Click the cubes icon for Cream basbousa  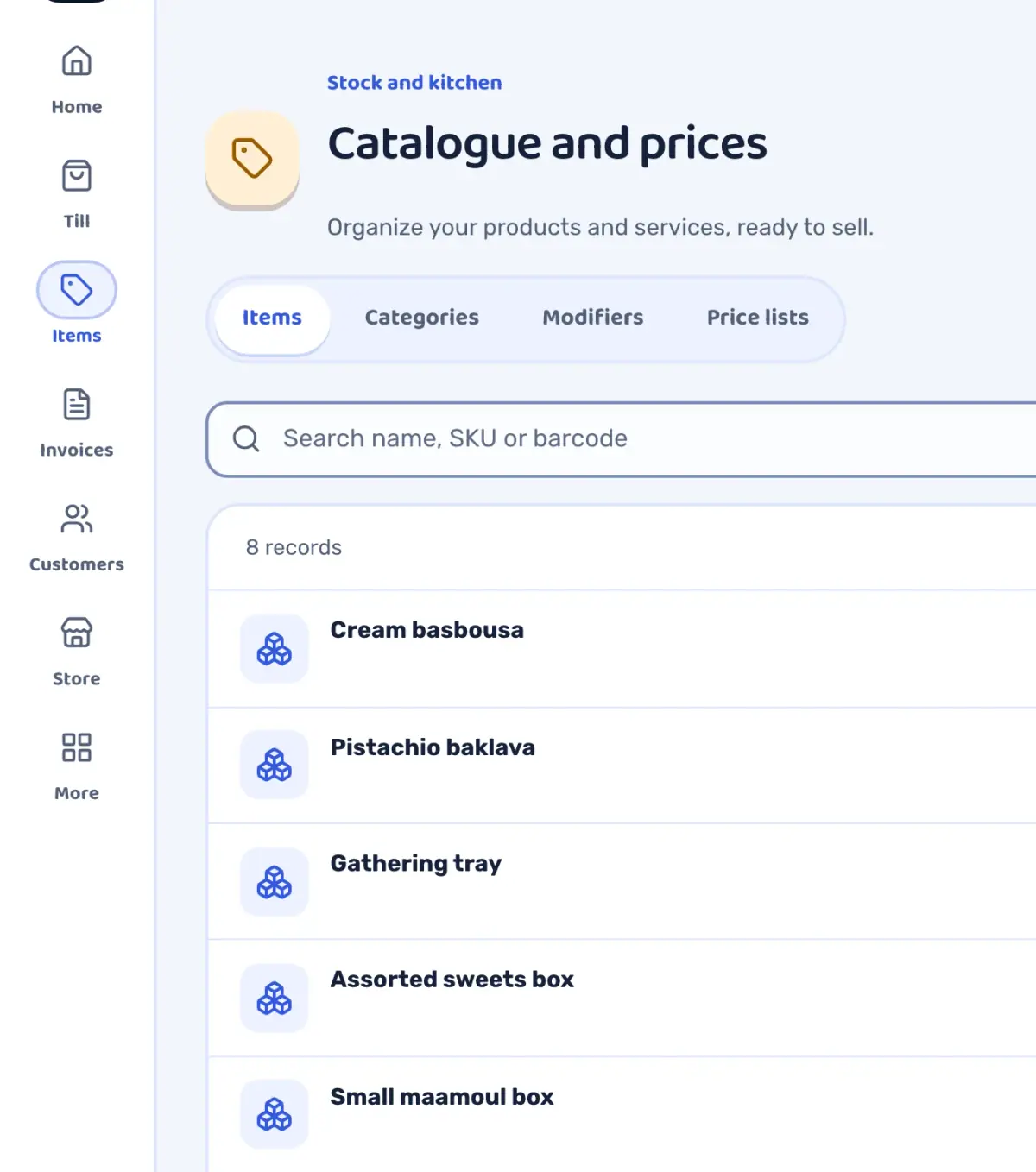click(x=275, y=649)
